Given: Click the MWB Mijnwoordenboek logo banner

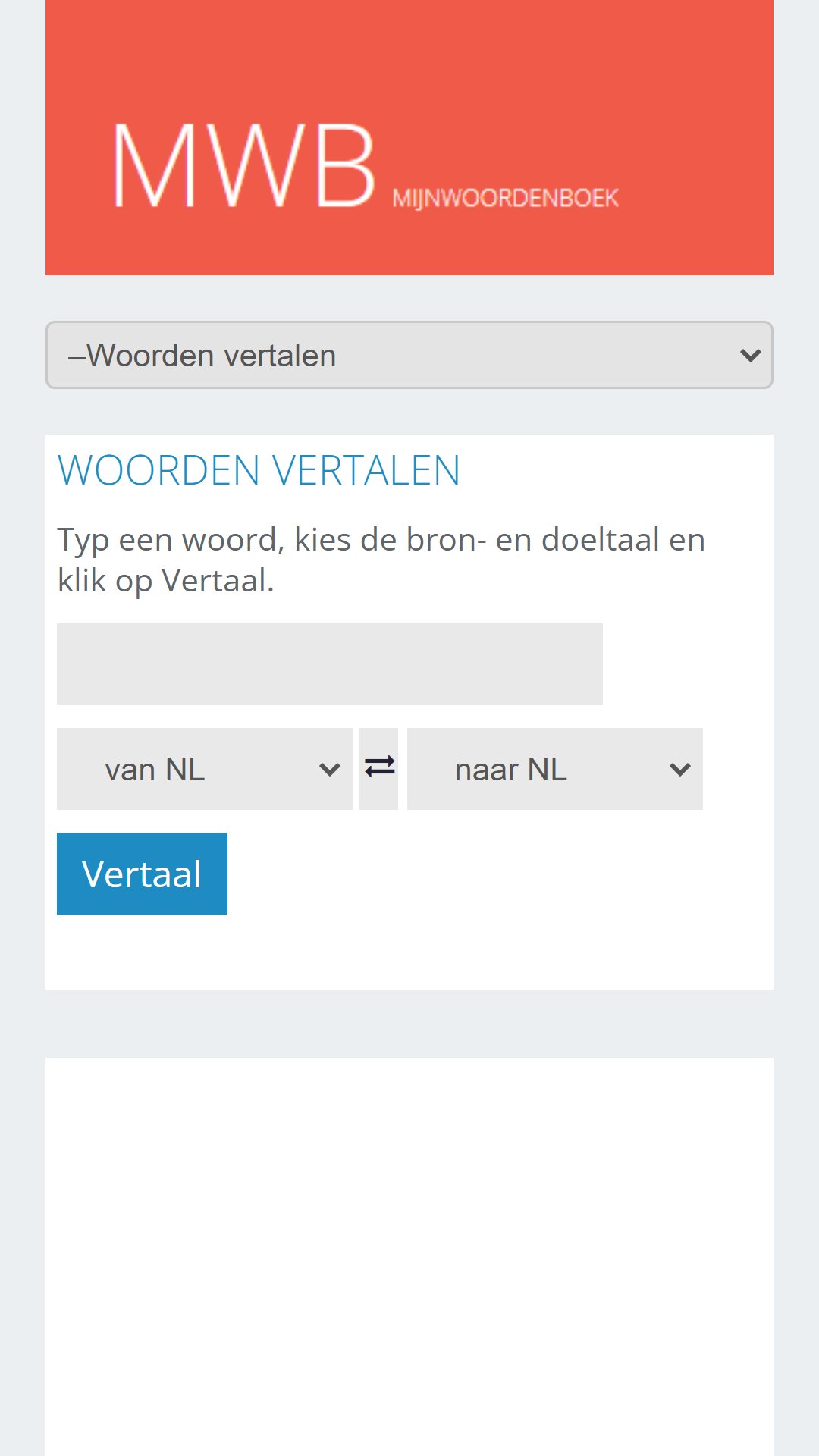Looking at the screenshot, I should click(x=409, y=137).
